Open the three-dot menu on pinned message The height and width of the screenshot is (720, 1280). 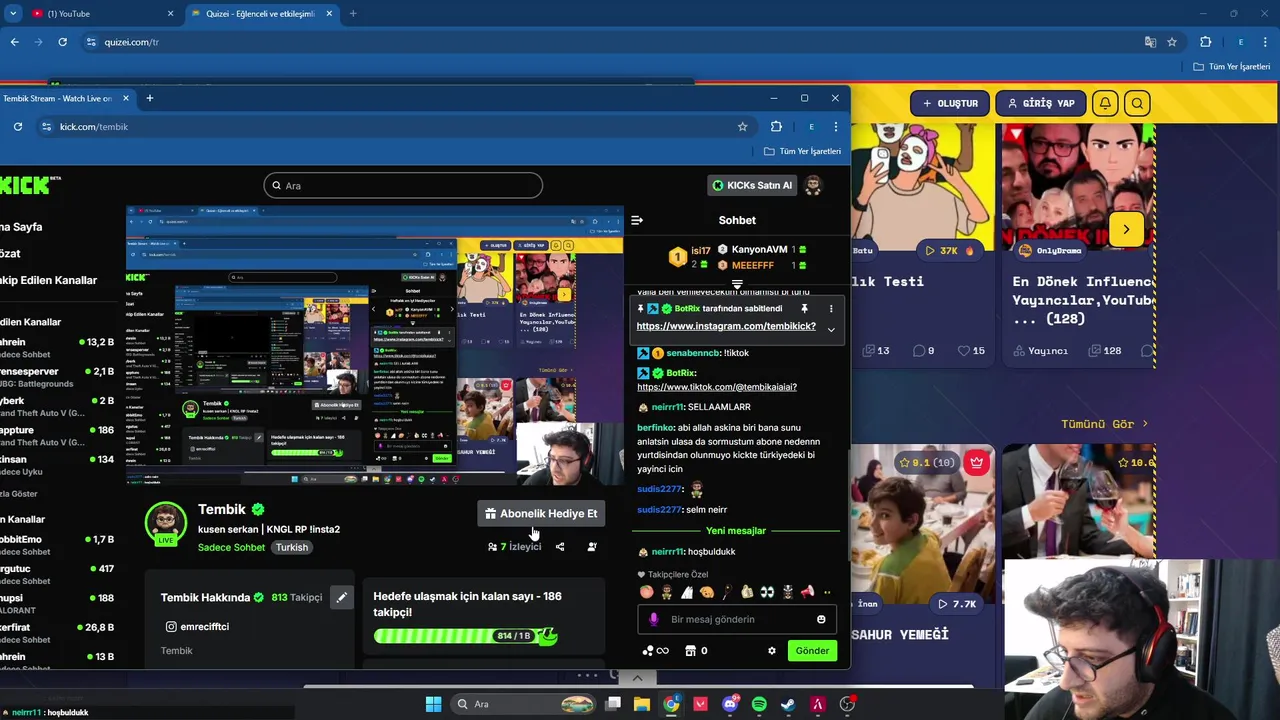[830, 309]
